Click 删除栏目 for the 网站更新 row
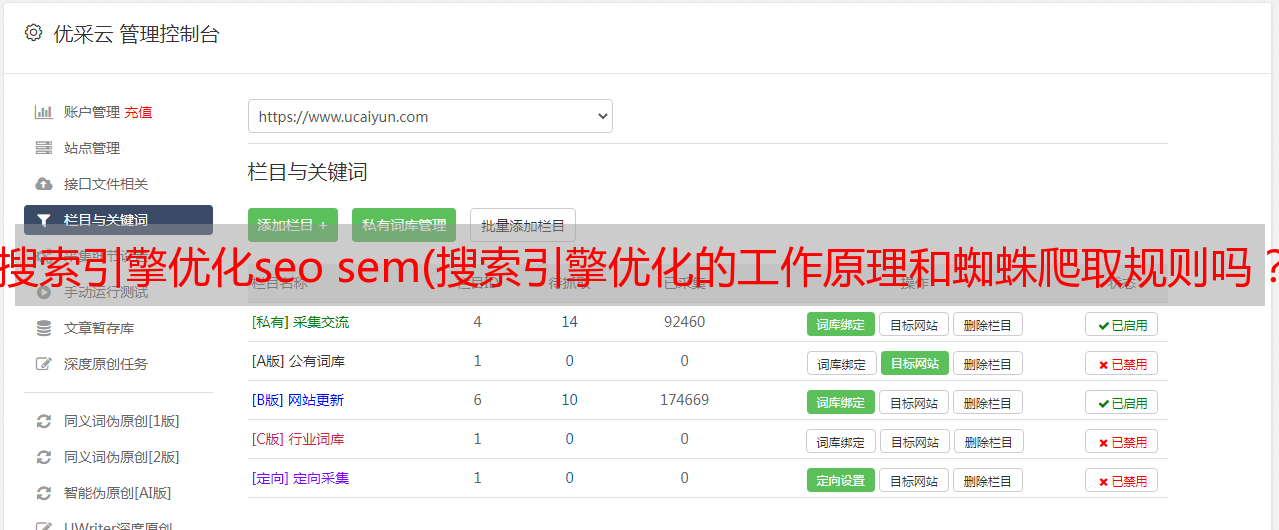The image size is (1279, 530). pos(987,402)
